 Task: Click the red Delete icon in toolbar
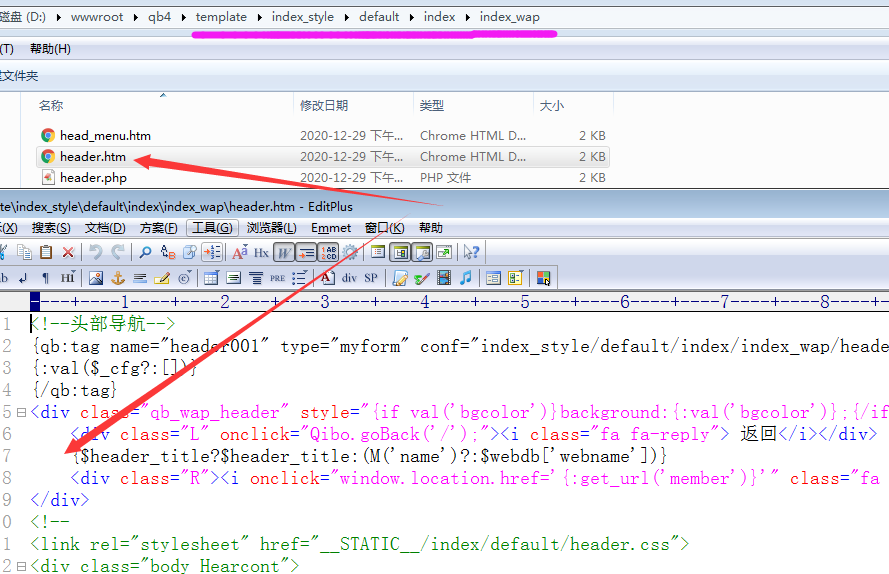(68, 253)
